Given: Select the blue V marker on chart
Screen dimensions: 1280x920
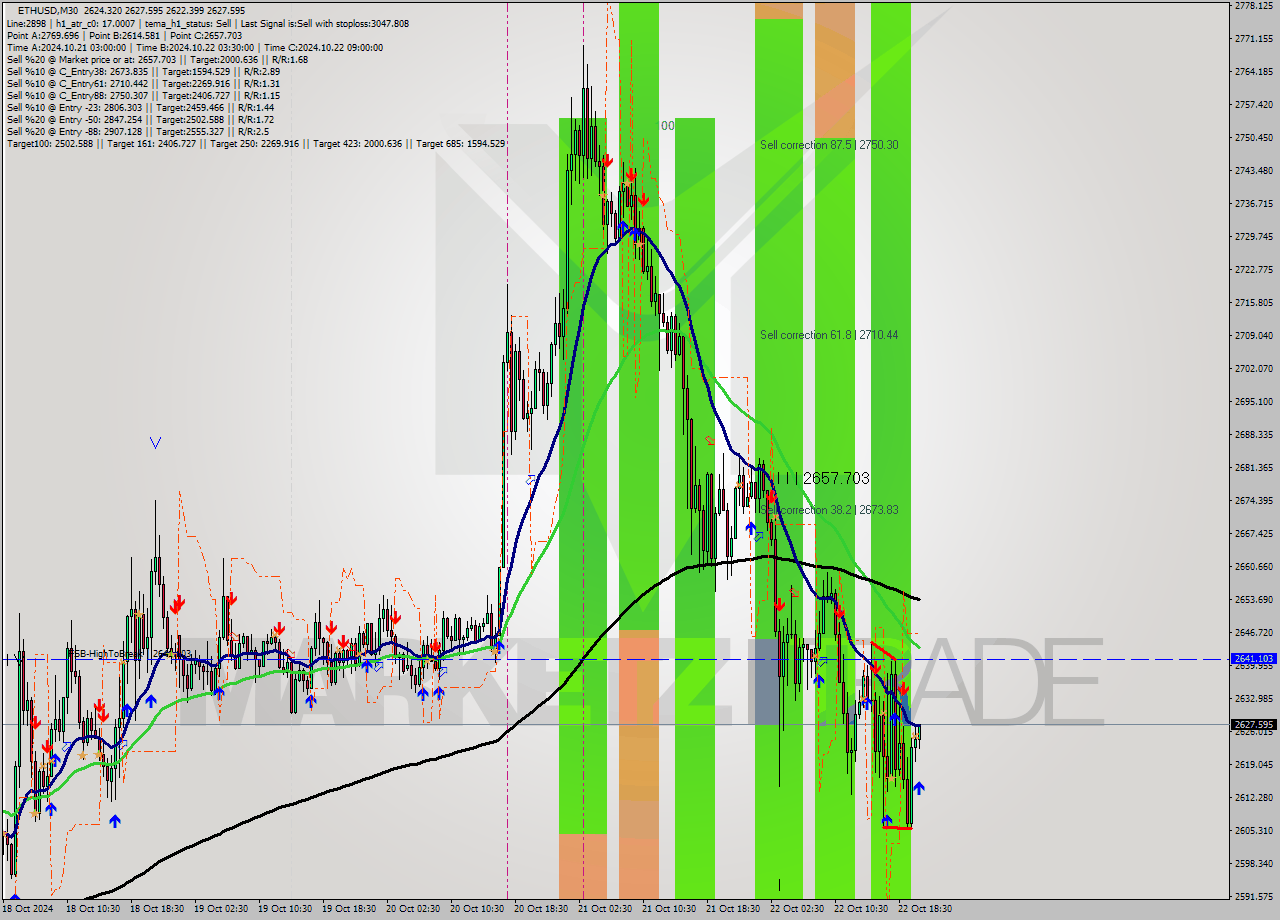Looking at the screenshot, I should click(155, 441).
